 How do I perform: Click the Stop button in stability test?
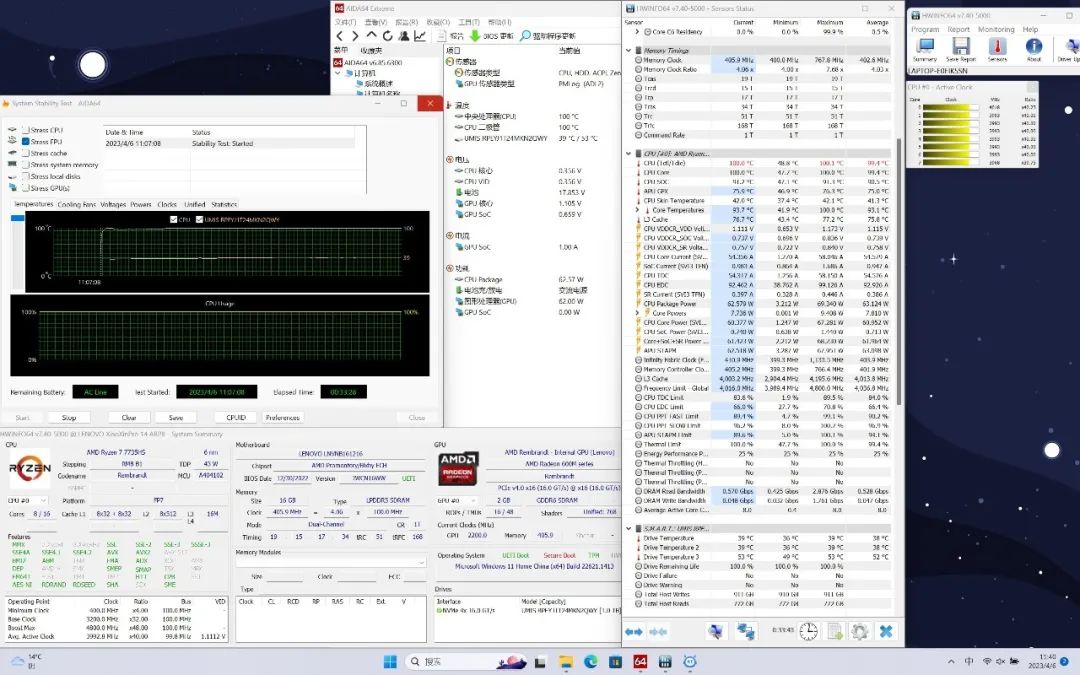click(x=69, y=417)
